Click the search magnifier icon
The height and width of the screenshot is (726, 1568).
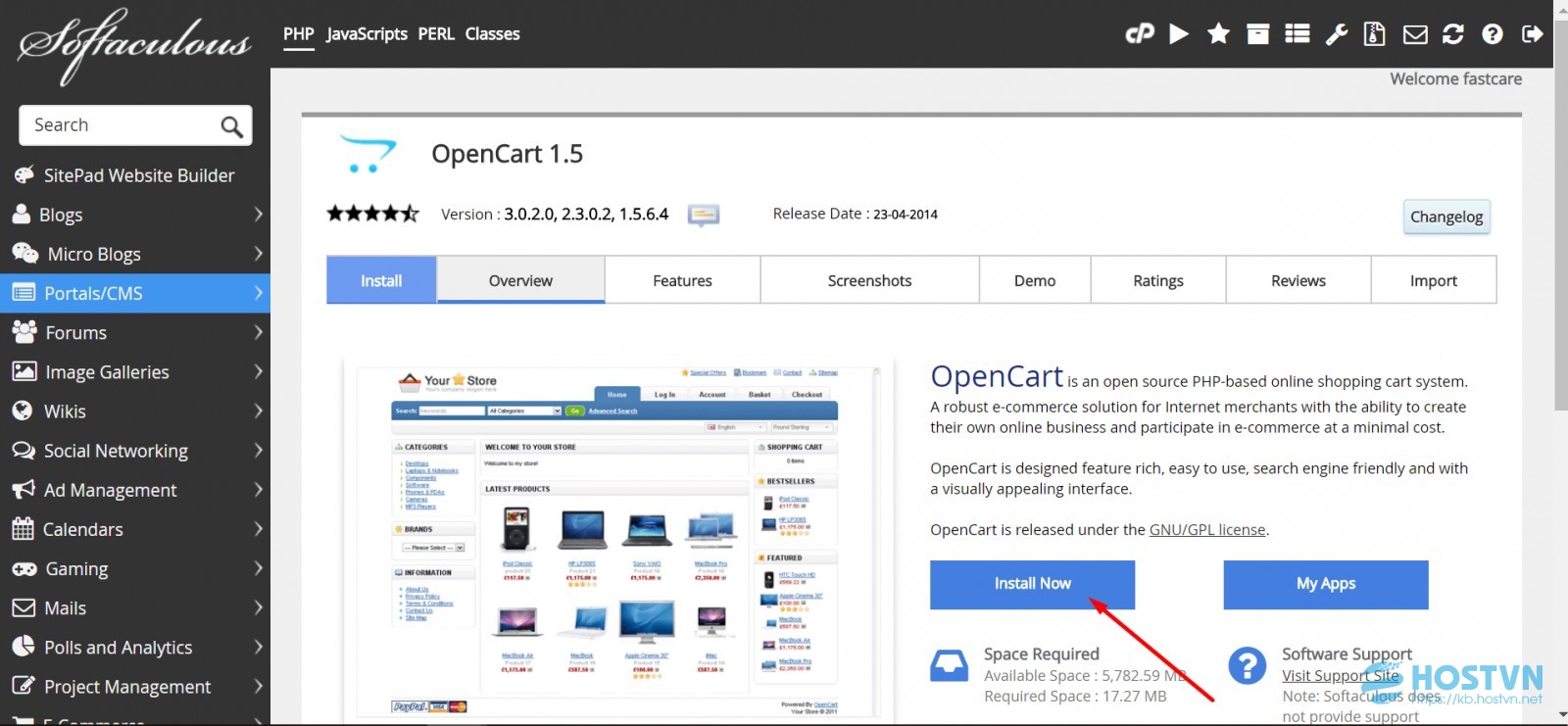coord(231,126)
